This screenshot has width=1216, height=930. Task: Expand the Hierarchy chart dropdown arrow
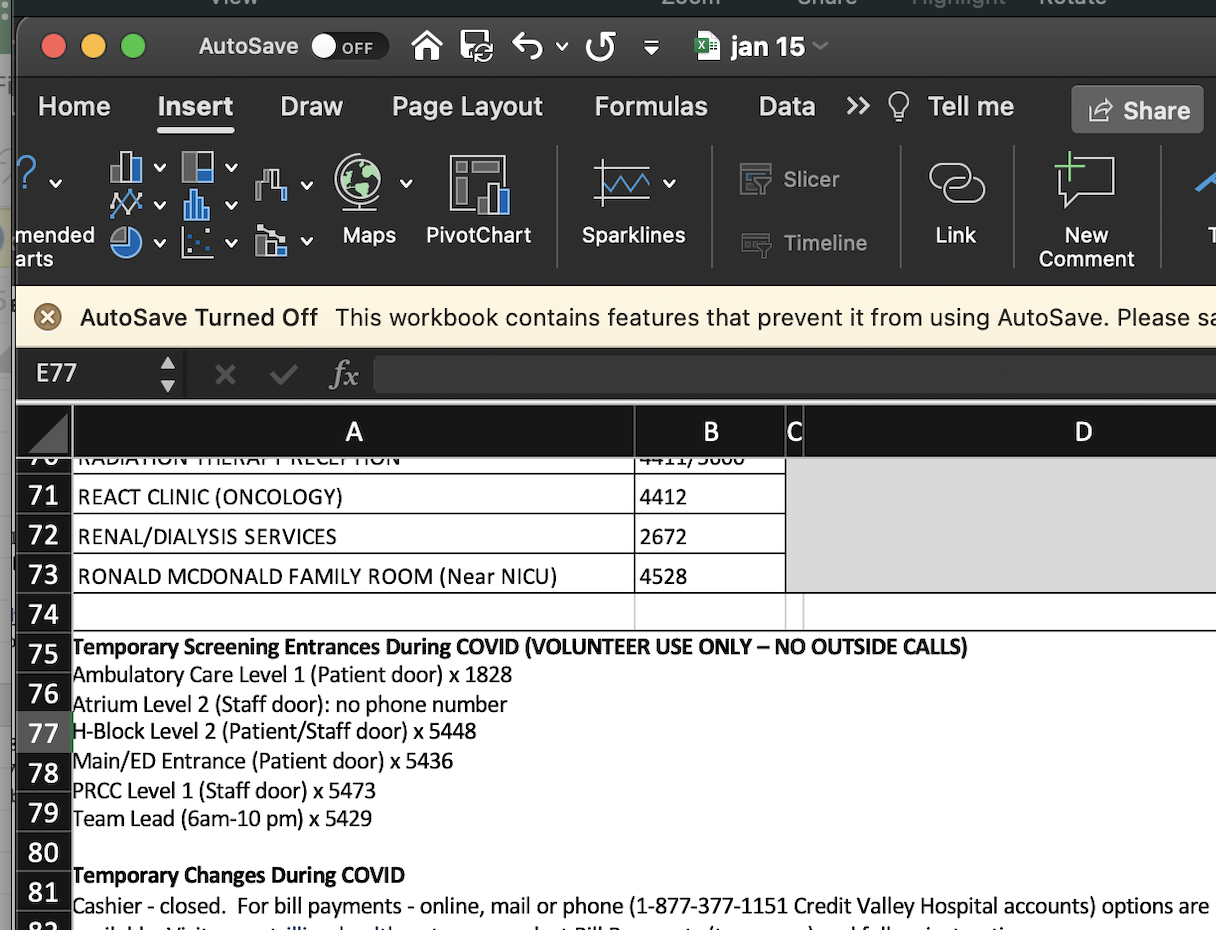click(x=231, y=168)
